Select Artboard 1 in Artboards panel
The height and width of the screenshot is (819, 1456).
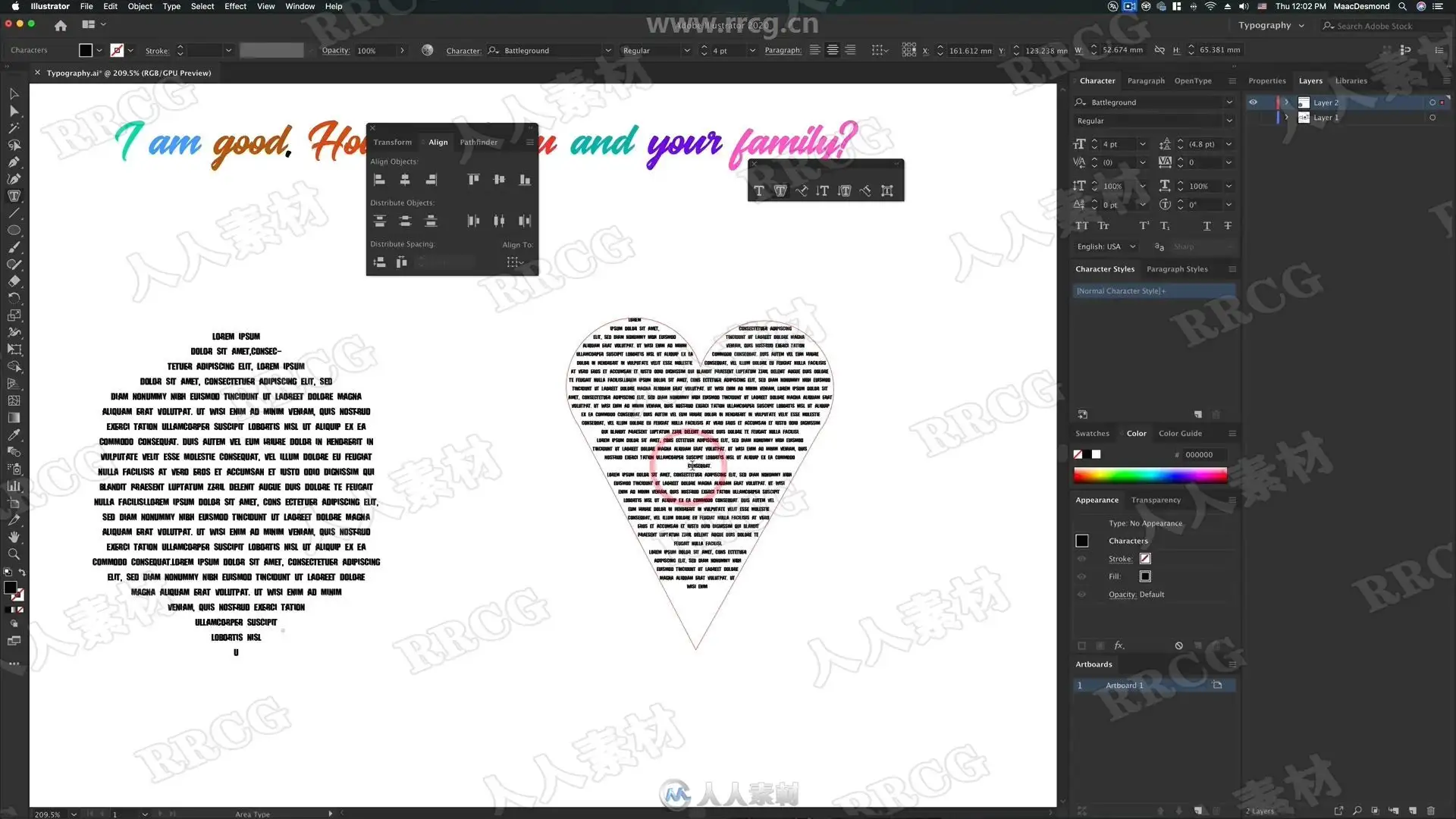(x=1124, y=686)
